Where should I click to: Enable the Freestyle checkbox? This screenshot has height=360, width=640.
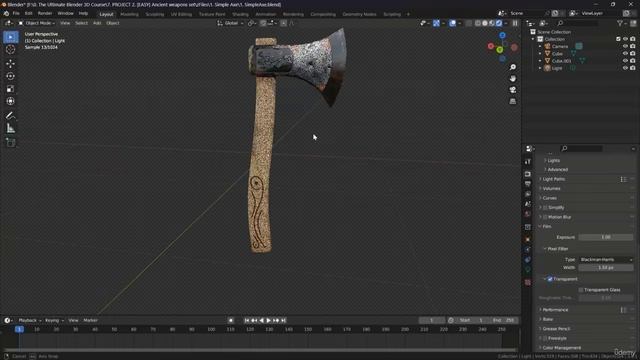545,338
